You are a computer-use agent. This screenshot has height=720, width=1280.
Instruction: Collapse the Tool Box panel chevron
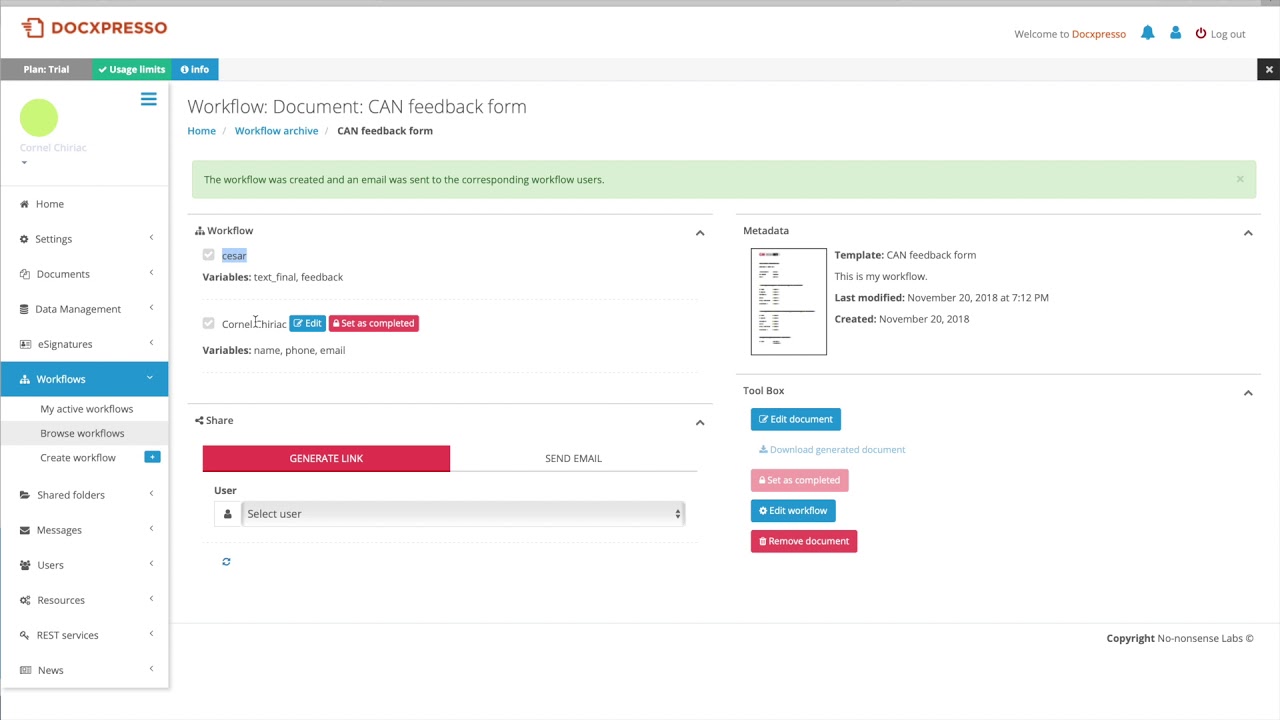1248,392
